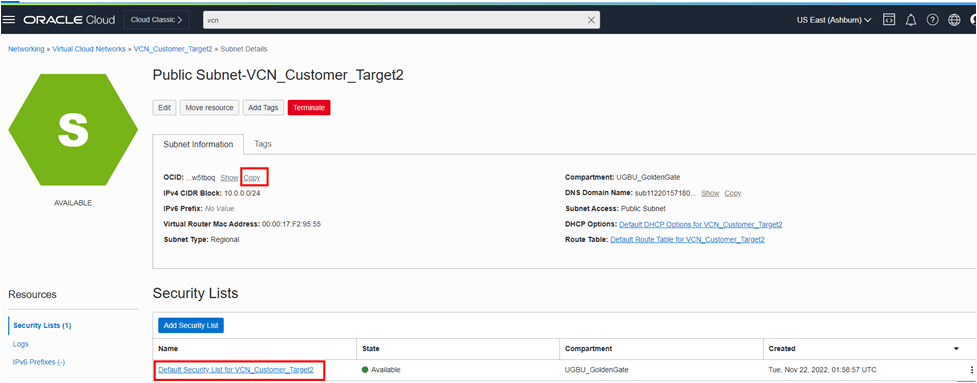Open Default Security List for VCN_Customer_Target2

pos(236,370)
